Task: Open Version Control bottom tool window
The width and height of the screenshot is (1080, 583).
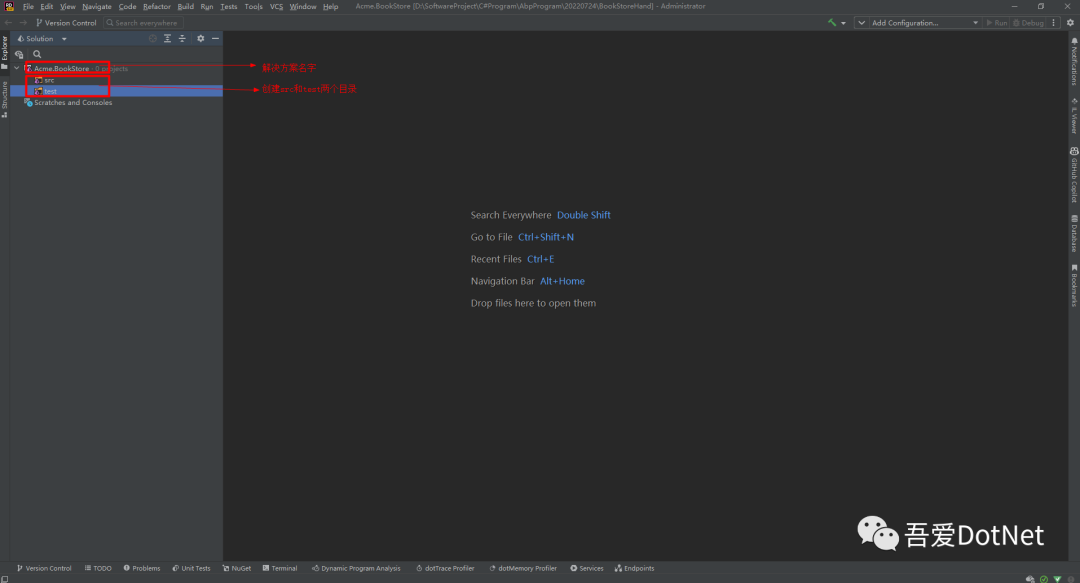Action: click(44, 569)
